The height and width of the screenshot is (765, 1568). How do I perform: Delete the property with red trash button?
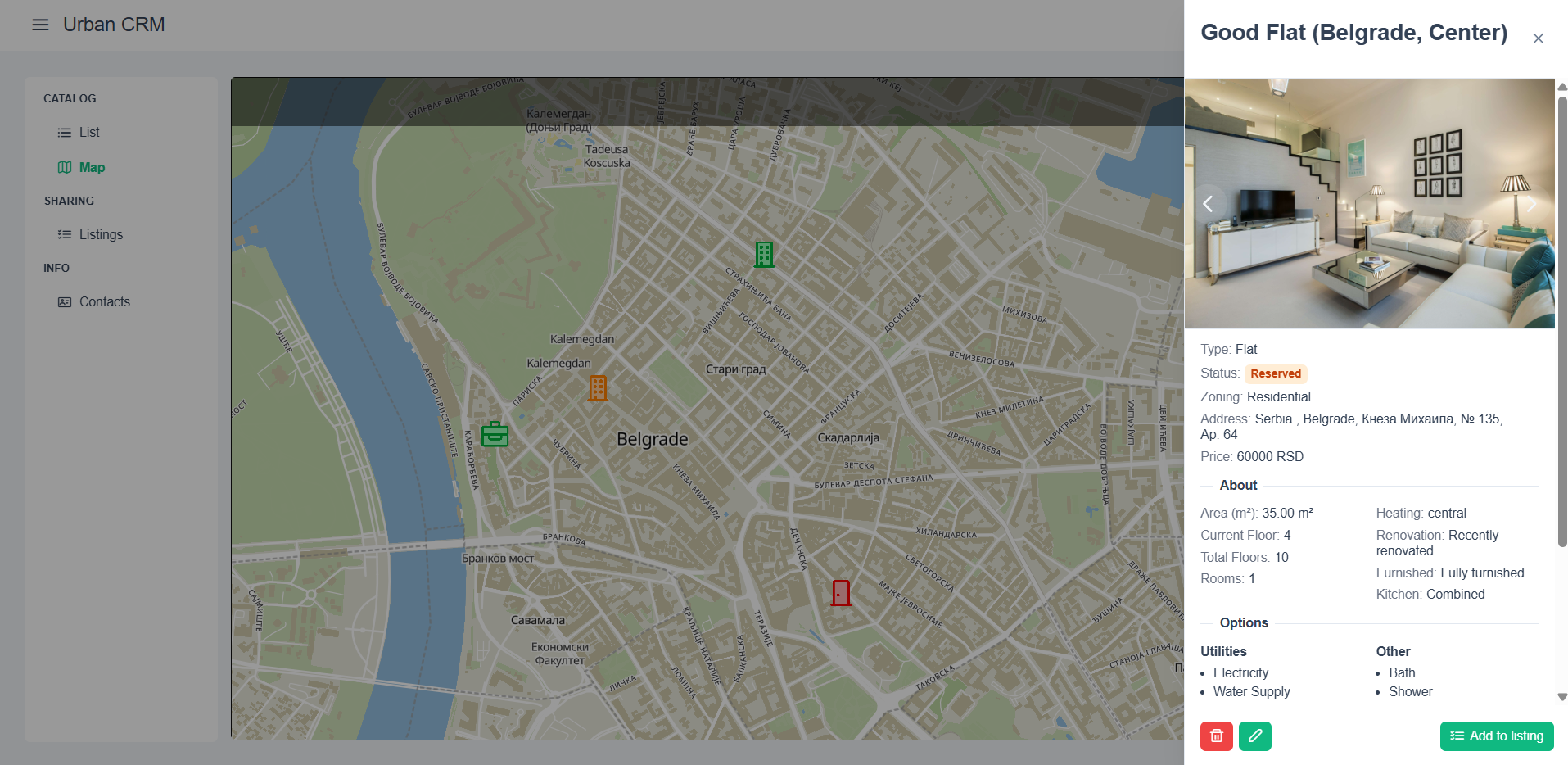click(x=1217, y=736)
